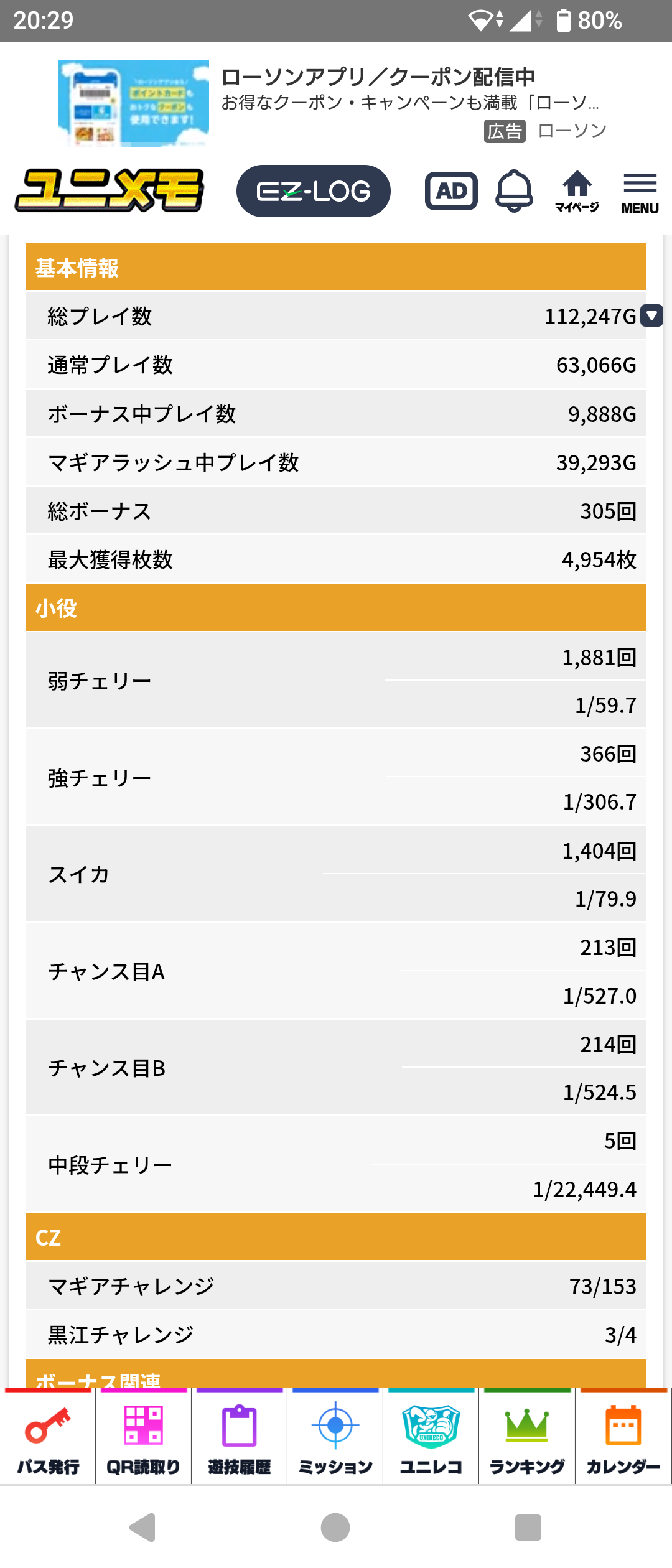Screen dimensions: 672x1568
Task: Open ローソンアプリ/クーポン配信中 ad headline
Action: [378, 77]
